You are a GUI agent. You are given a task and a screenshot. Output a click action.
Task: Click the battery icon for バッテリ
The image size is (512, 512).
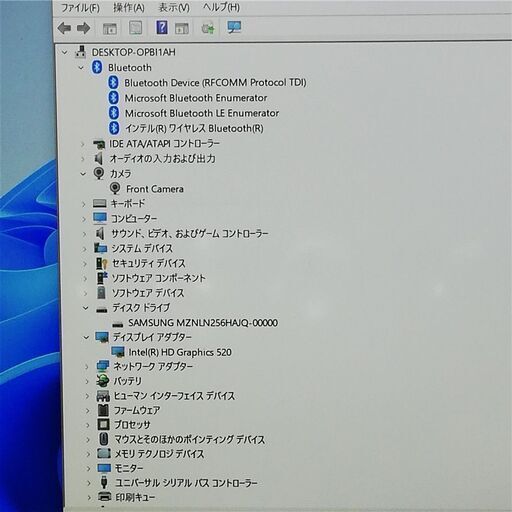click(103, 381)
